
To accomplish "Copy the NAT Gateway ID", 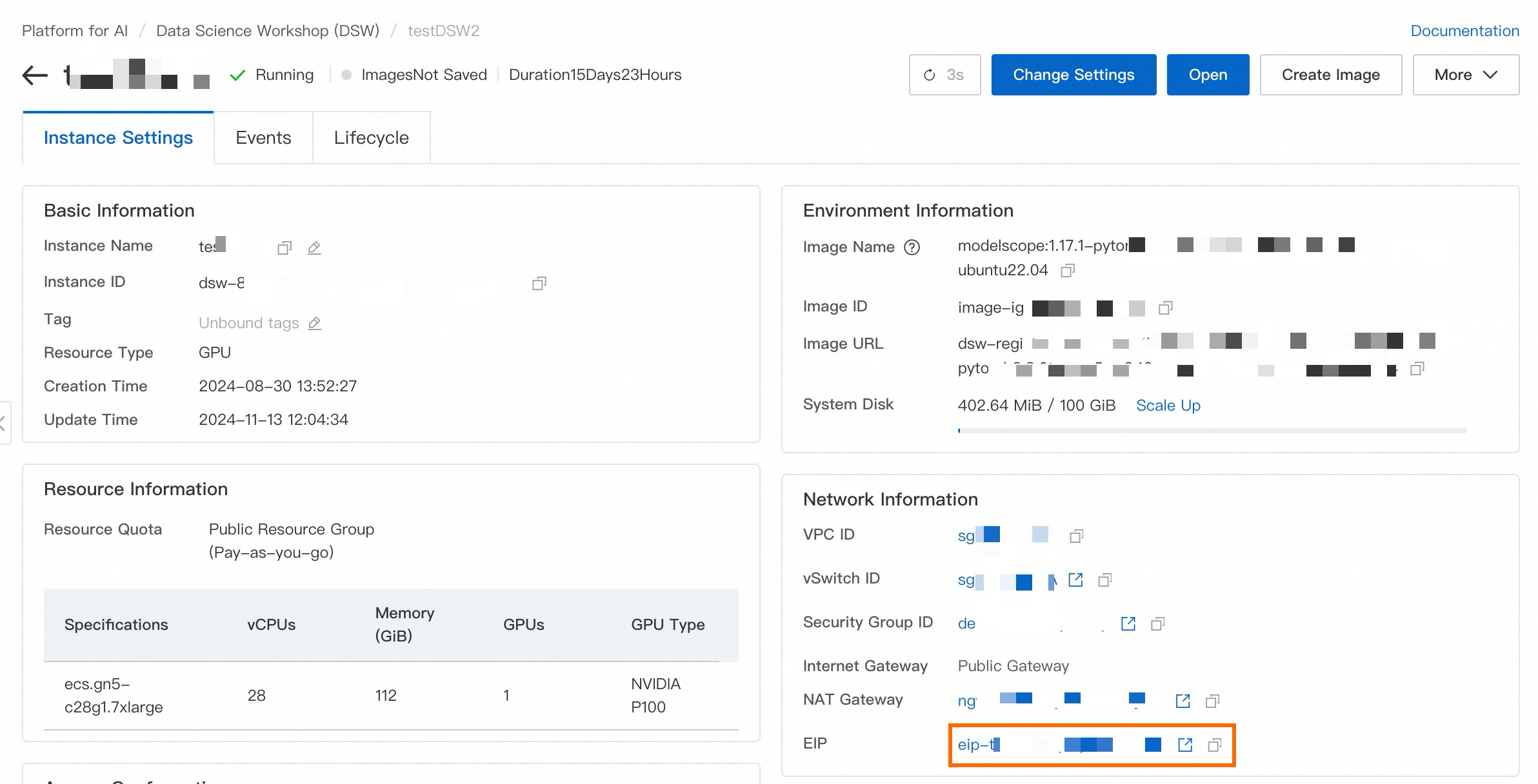I will click(1213, 701).
